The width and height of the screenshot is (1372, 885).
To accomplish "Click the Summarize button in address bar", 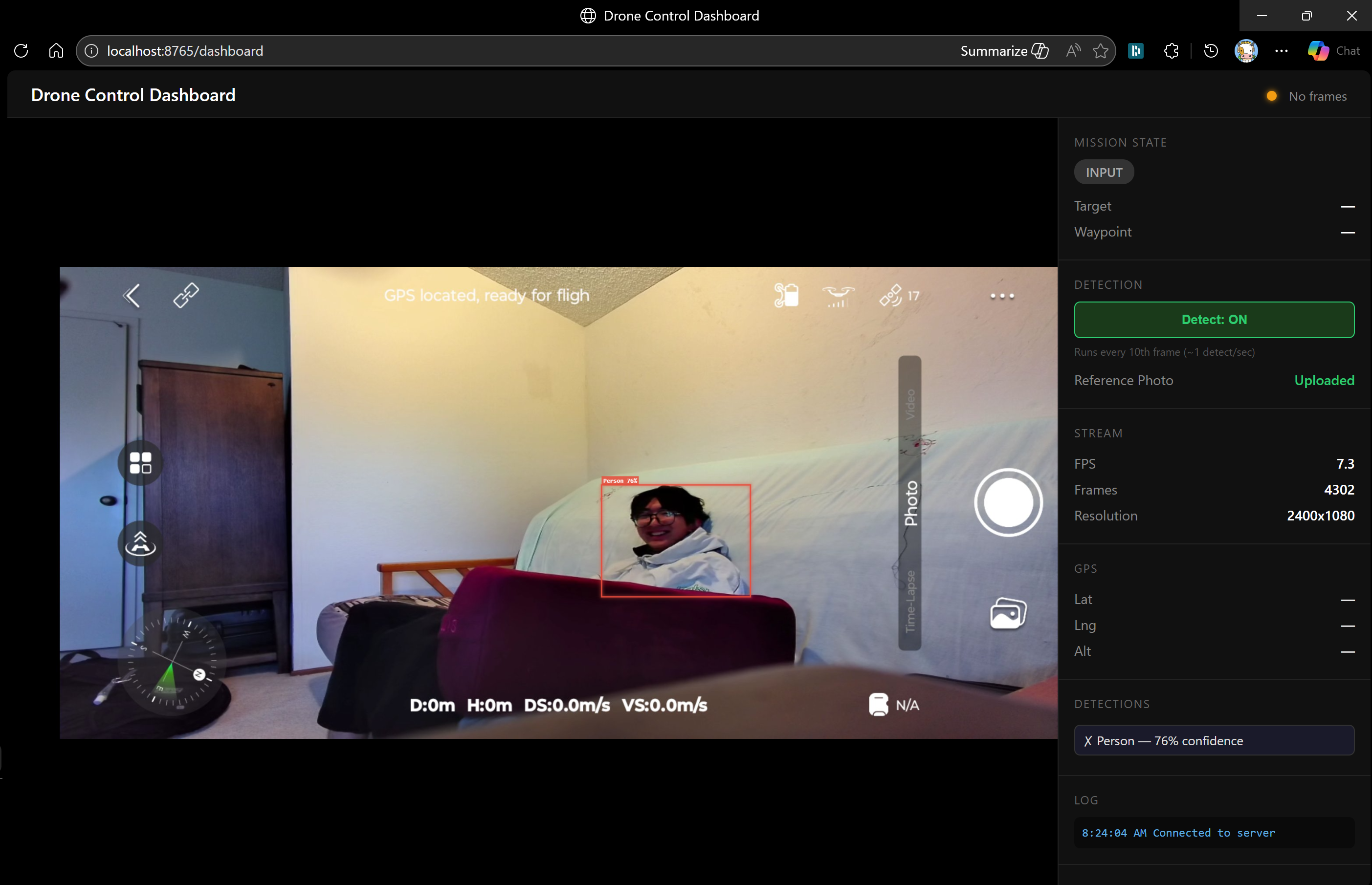I will (x=1003, y=51).
